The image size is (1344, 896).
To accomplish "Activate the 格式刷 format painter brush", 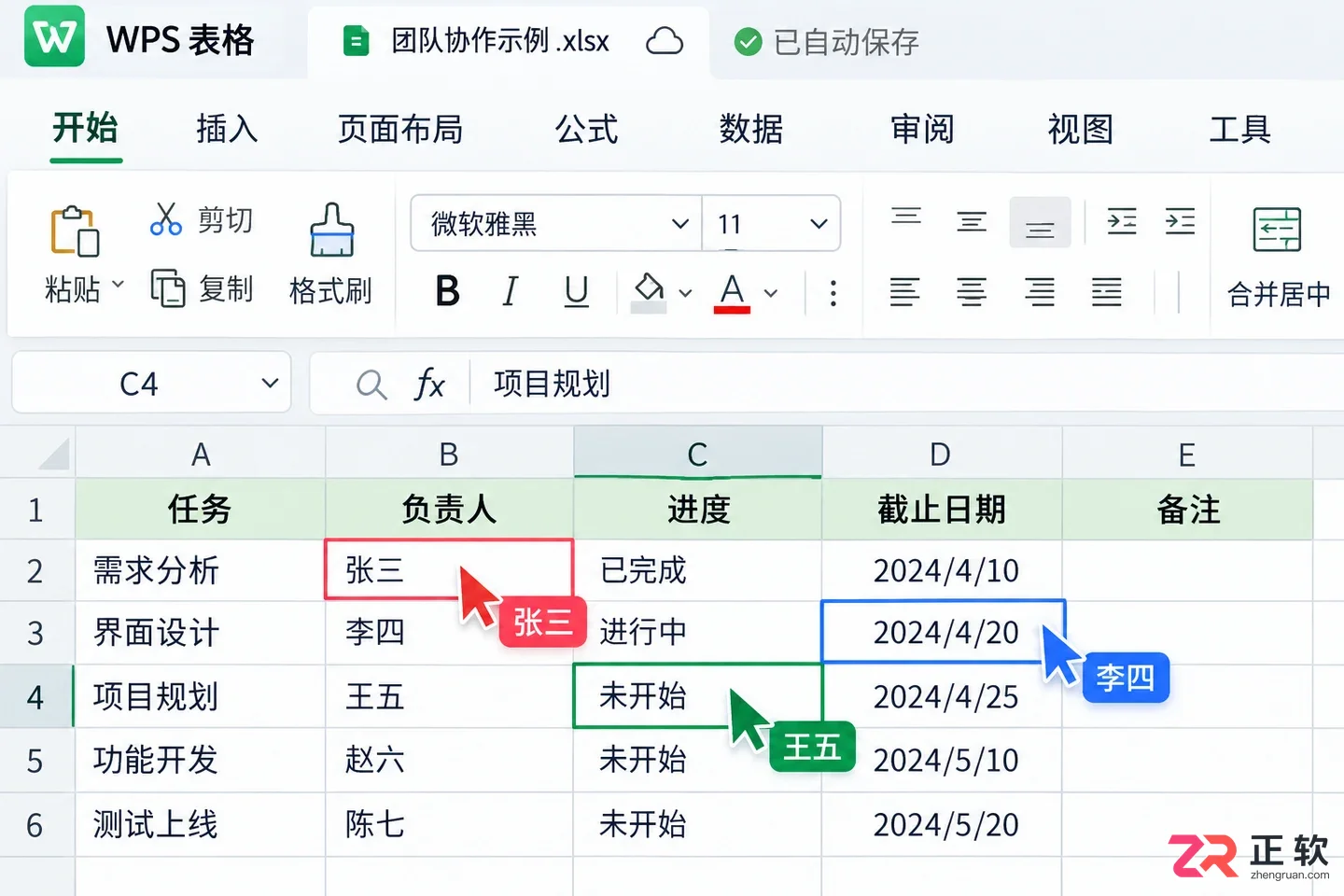I will pyautogui.click(x=330, y=254).
